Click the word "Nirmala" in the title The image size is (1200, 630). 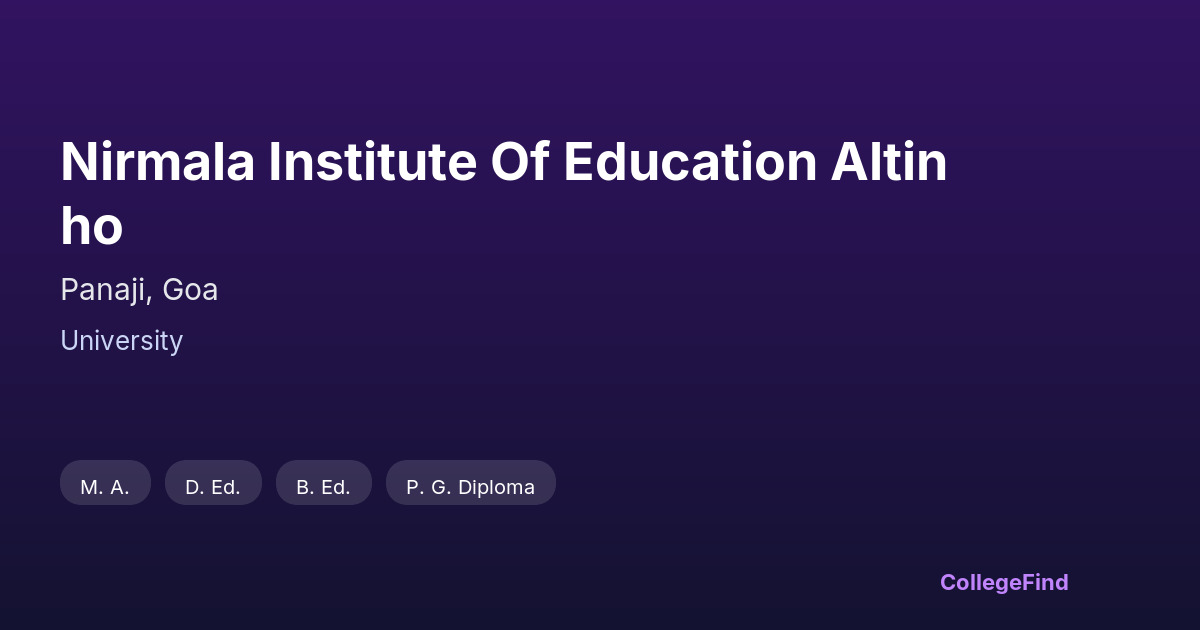157,163
